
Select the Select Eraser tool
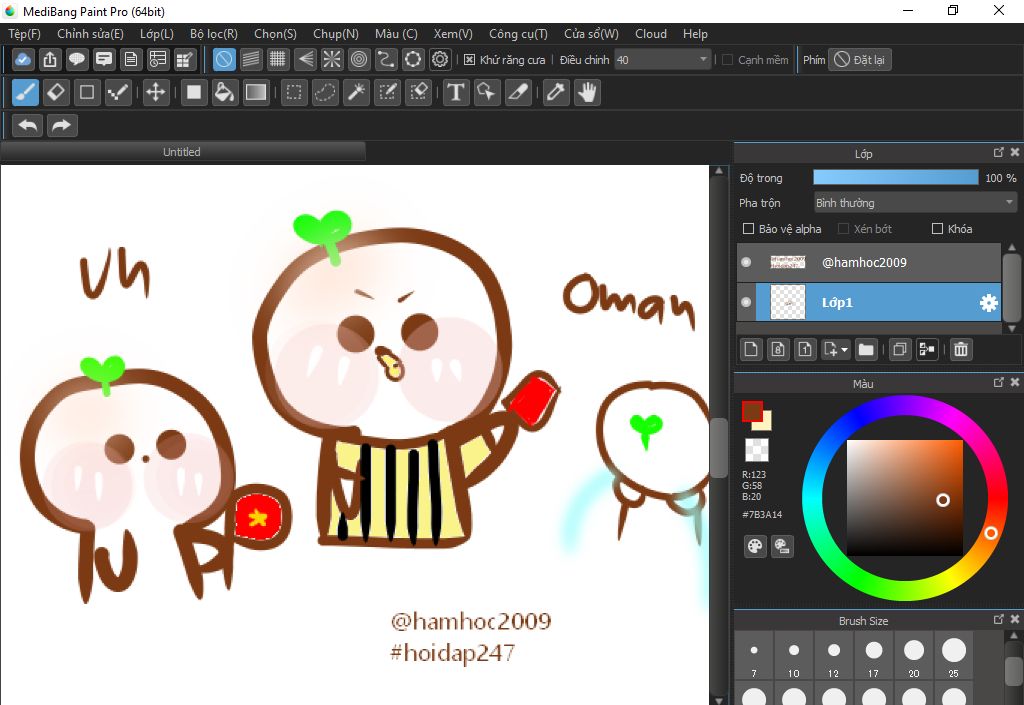[x=419, y=92]
